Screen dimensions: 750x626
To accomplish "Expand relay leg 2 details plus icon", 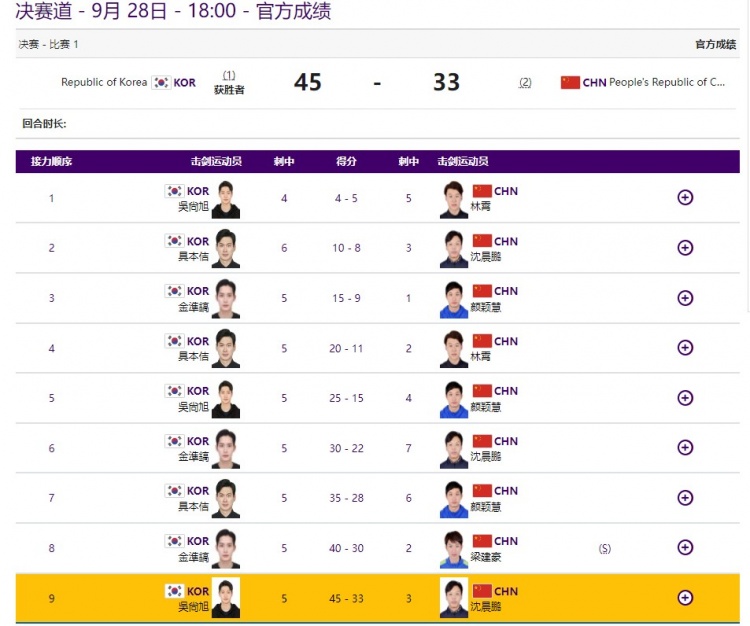I will (x=685, y=248).
